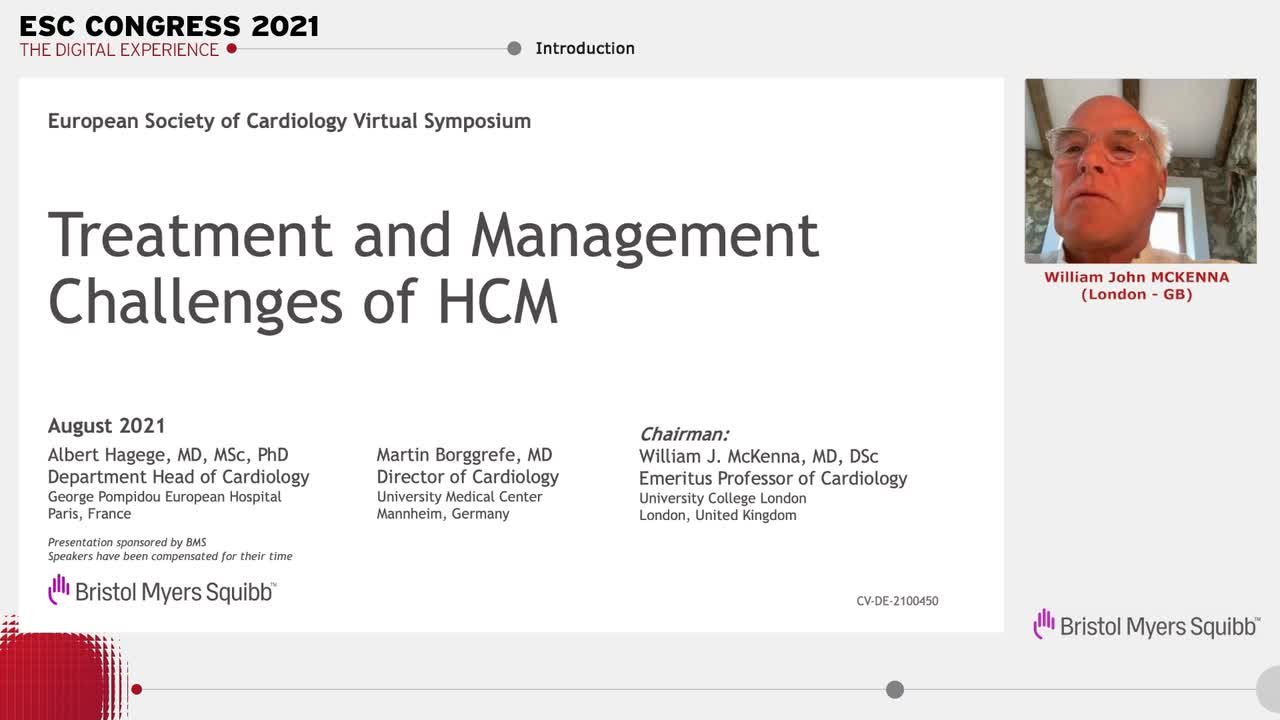The image size is (1280, 720).
Task: Click Department Head of Cardiology text
Action: pyautogui.click(x=179, y=477)
